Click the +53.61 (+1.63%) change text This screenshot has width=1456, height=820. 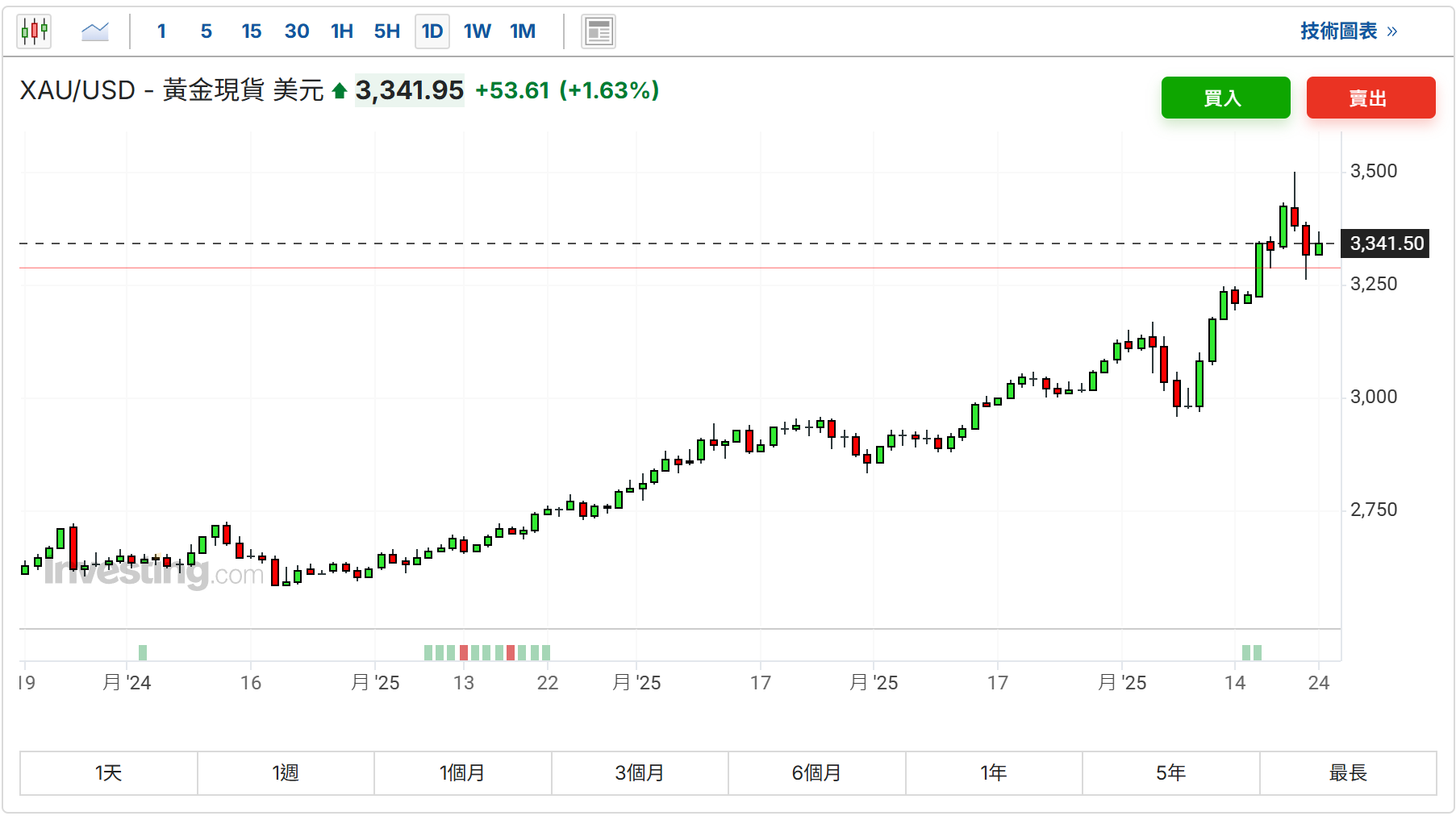click(567, 90)
